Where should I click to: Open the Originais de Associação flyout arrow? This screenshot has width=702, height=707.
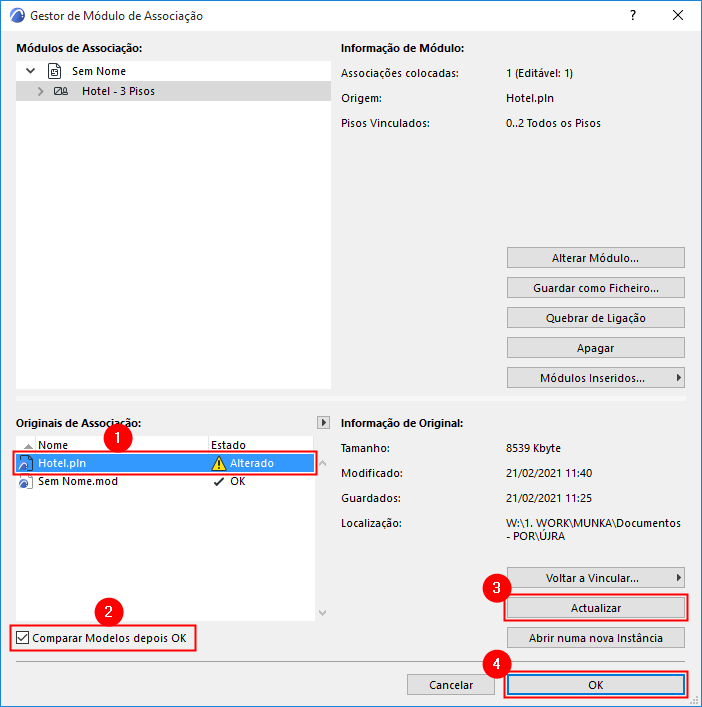pyautogui.click(x=323, y=422)
